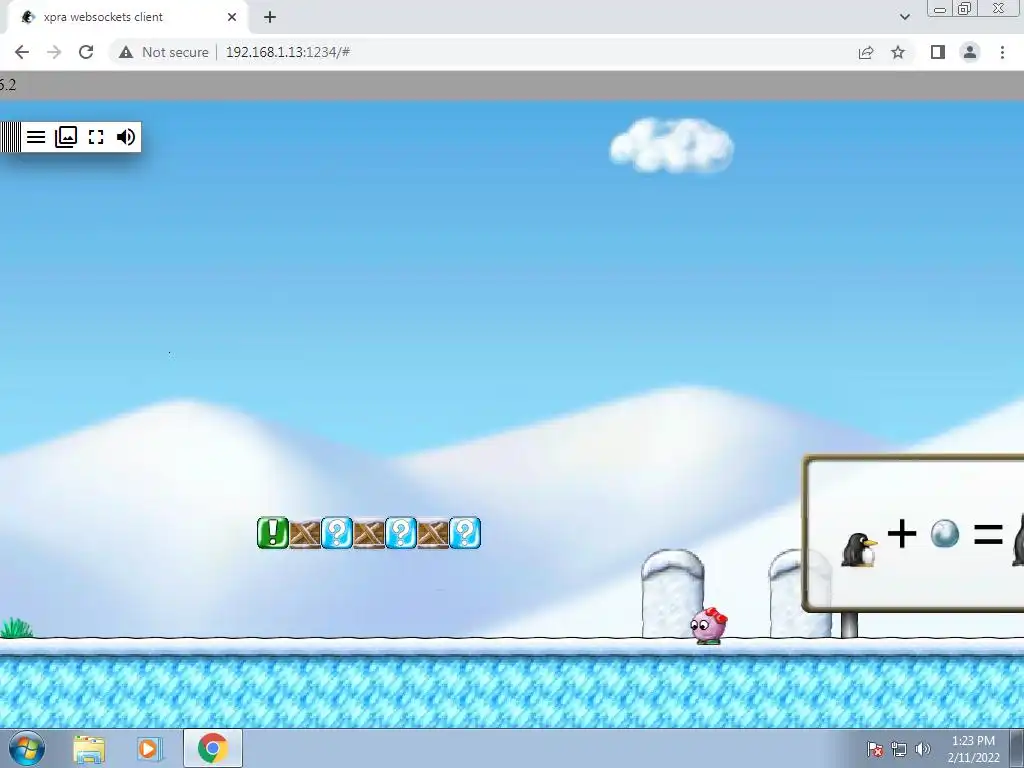Reload the page in Chrome
This screenshot has width=1024, height=768.
[86, 52]
